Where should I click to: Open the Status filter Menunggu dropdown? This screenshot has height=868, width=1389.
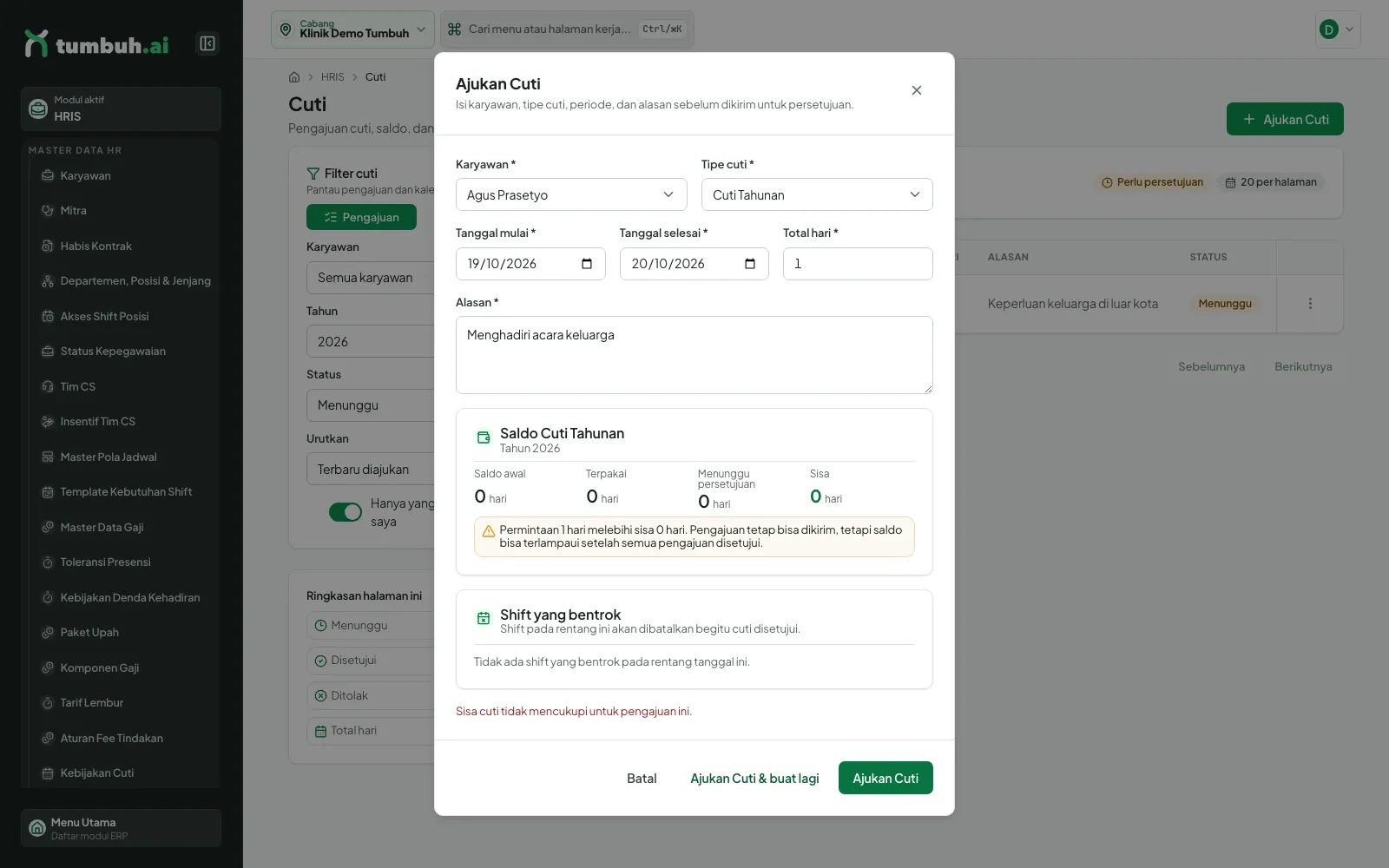pos(371,405)
